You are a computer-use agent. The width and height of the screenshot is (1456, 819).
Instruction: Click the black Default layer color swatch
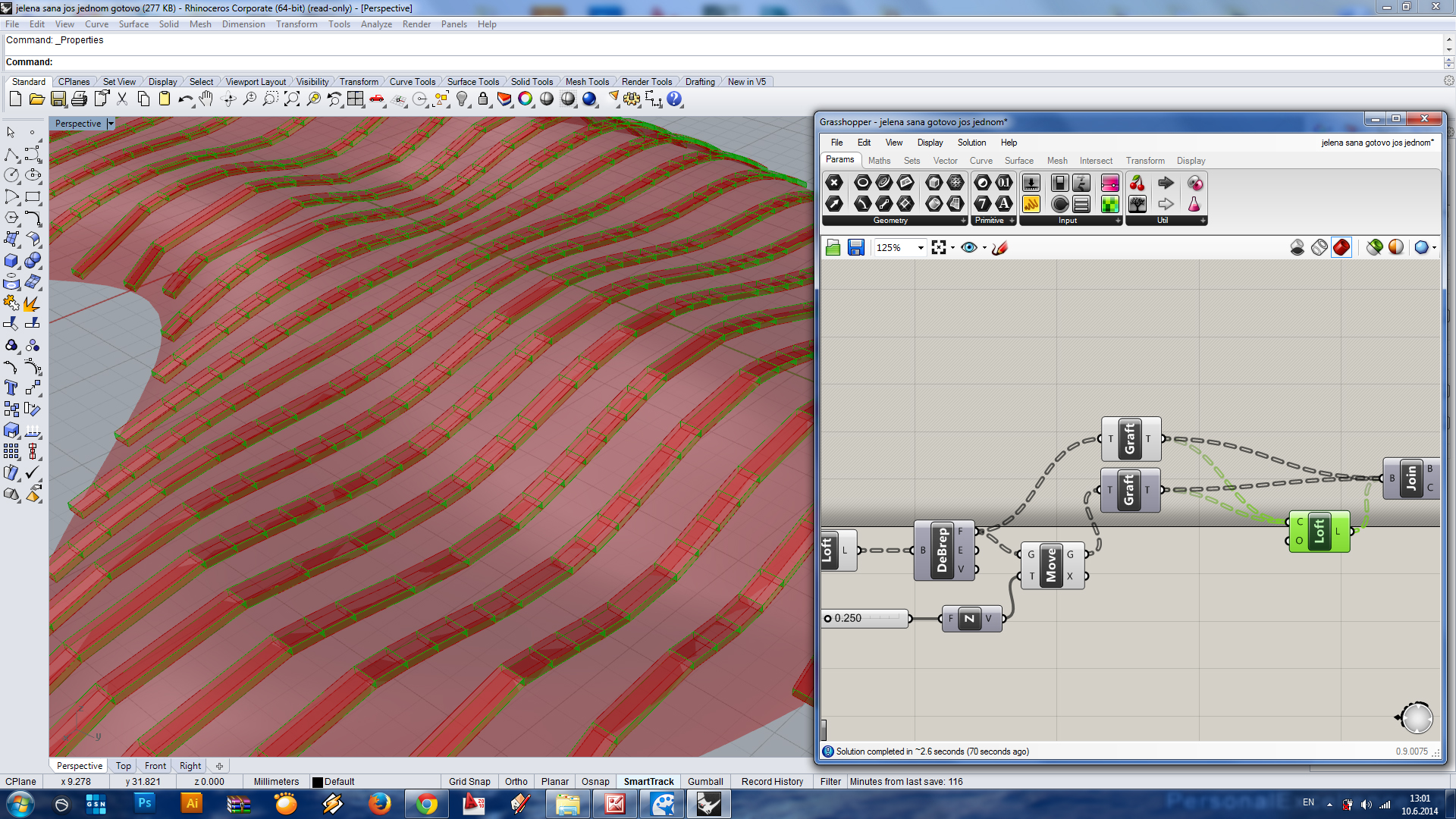318,782
